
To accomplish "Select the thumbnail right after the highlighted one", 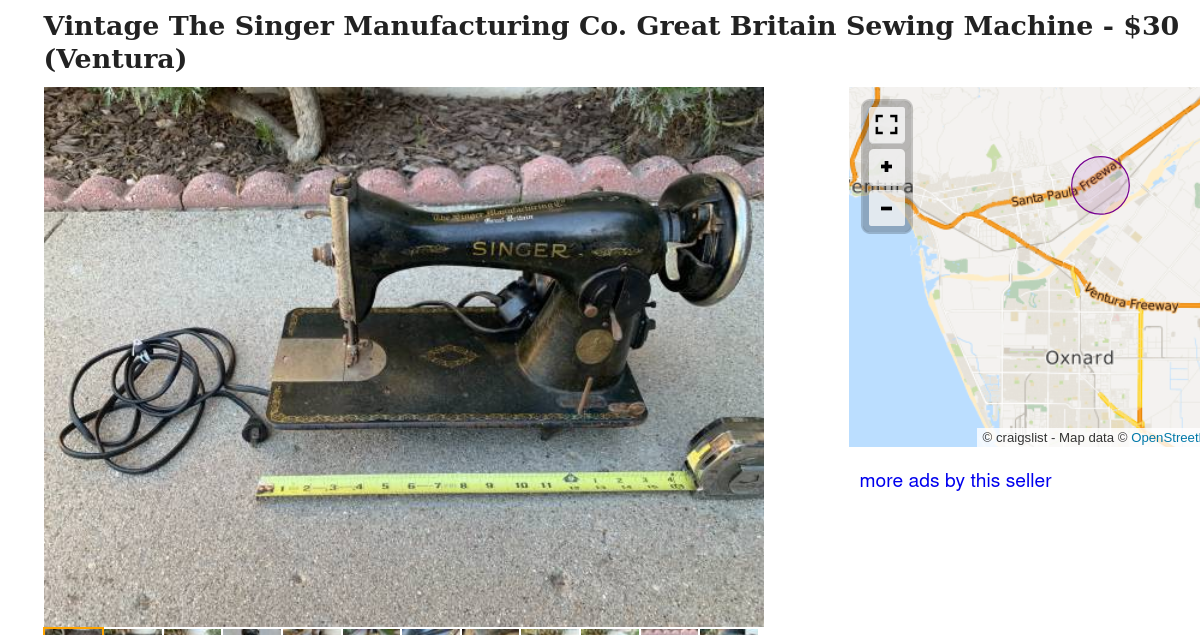I will tap(133, 631).
